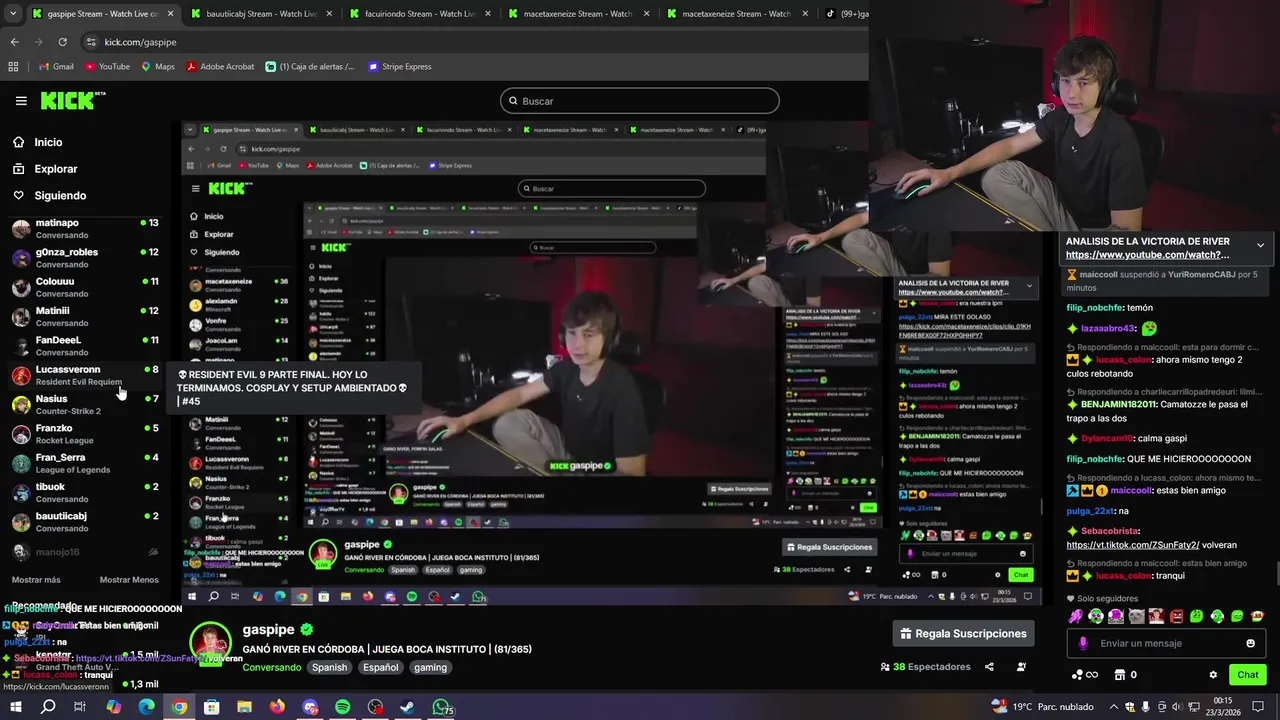The width and height of the screenshot is (1280, 720).
Task: Switch to the facuiriondo Stream tab
Action: pos(420,14)
